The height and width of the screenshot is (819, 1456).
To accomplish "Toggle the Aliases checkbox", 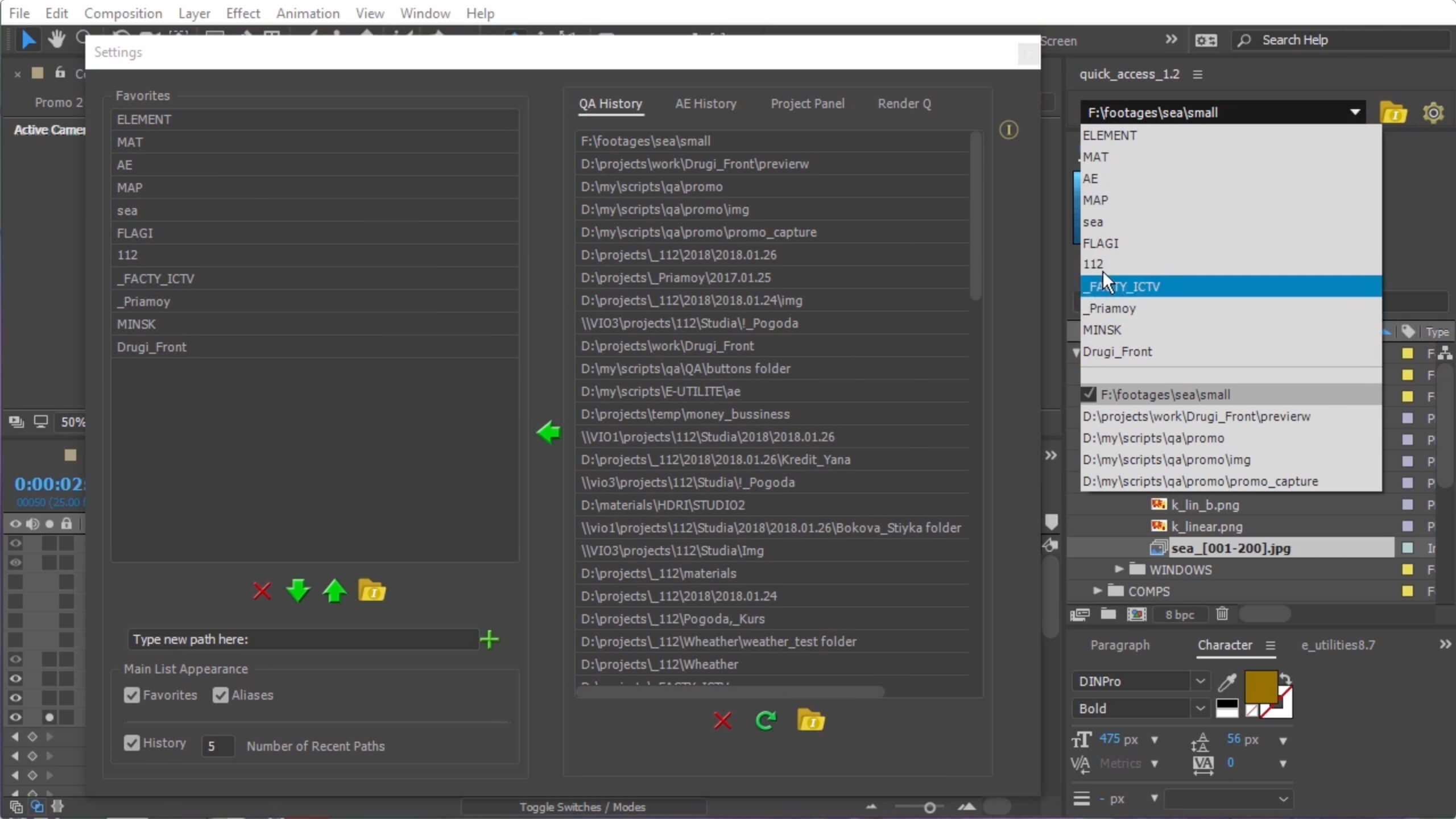I will click(221, 695).
